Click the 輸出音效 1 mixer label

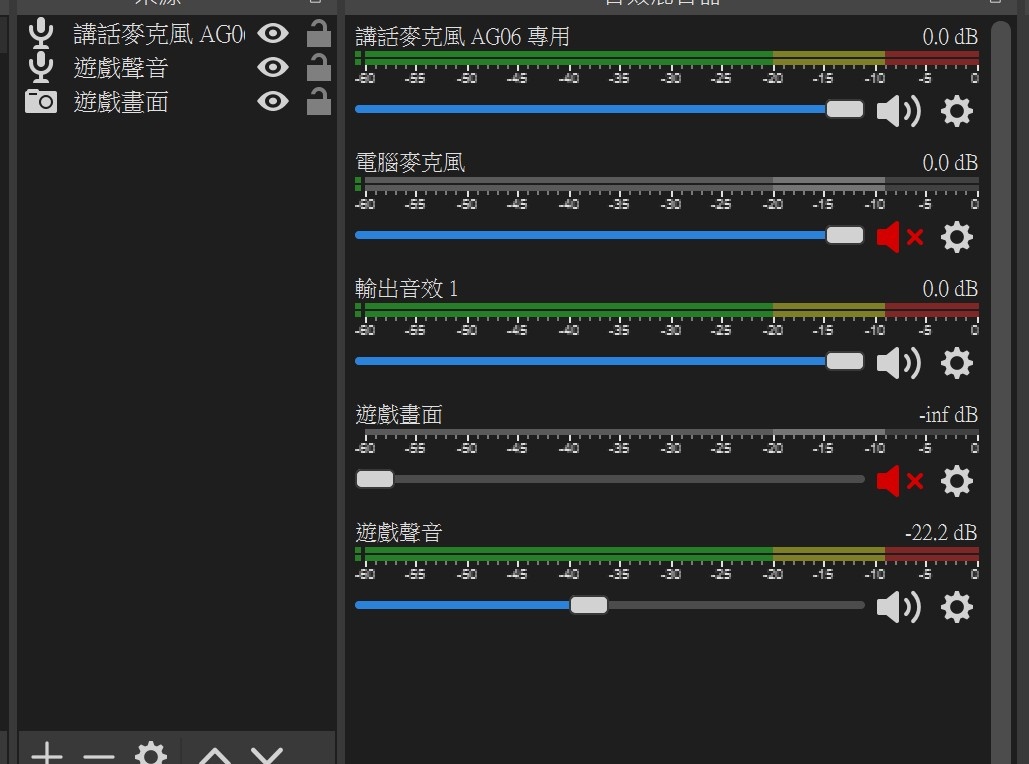point(406,289)
